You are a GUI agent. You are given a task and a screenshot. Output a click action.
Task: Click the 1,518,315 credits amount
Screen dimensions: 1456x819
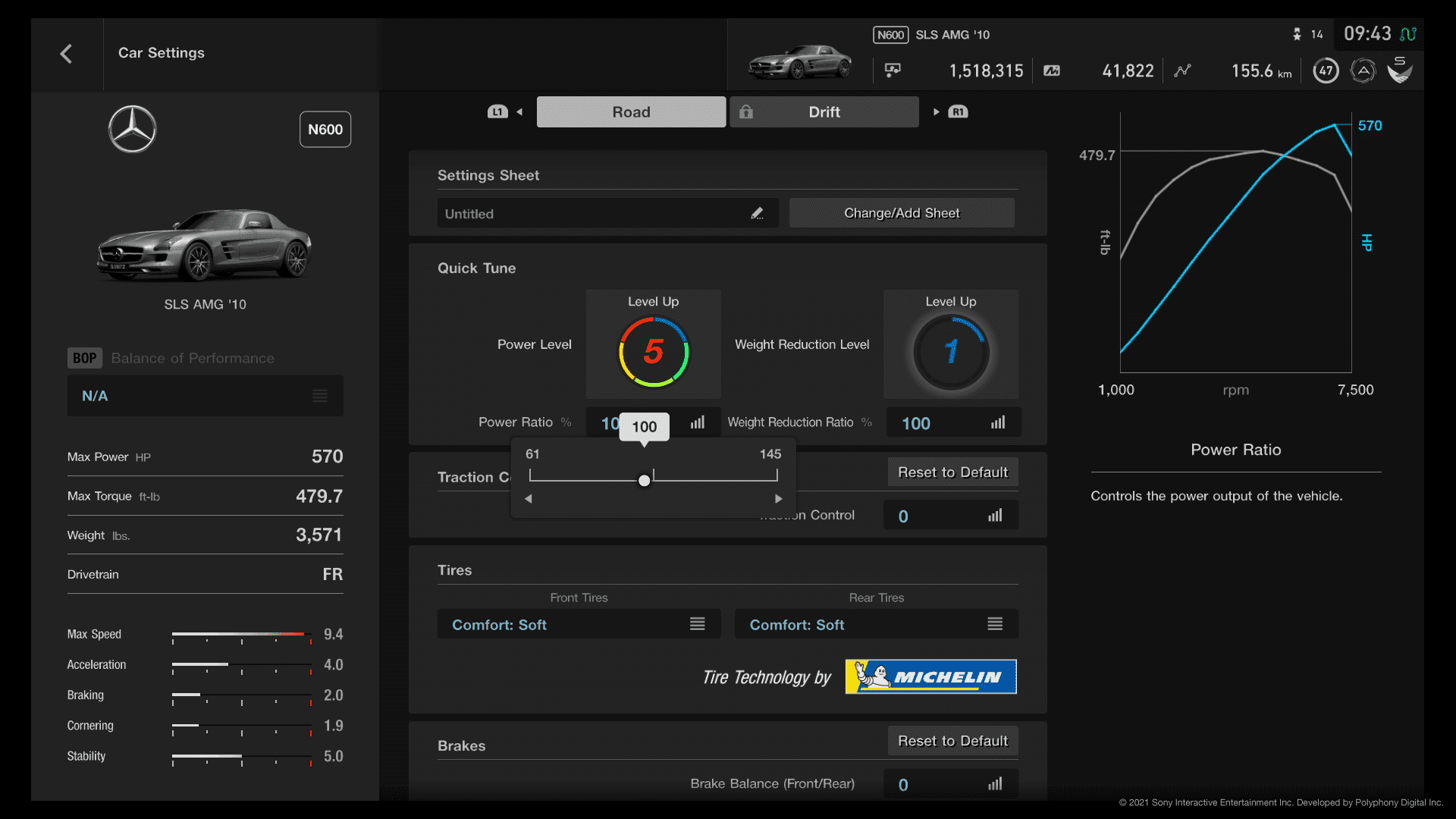(986, 71)
